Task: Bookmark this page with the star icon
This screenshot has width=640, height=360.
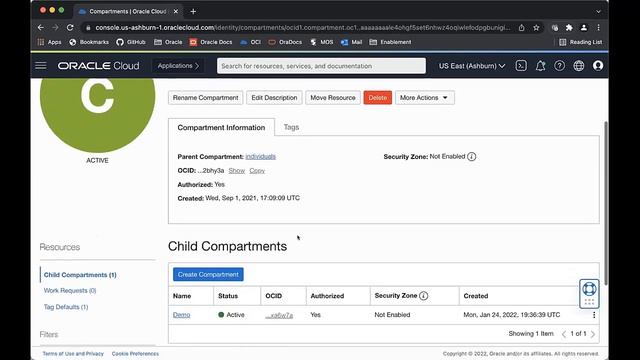Action: [536, 27]
